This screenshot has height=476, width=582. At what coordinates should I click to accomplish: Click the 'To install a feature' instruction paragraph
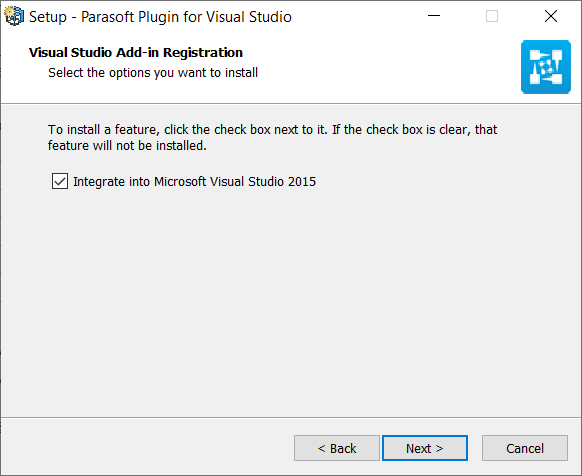272,137
